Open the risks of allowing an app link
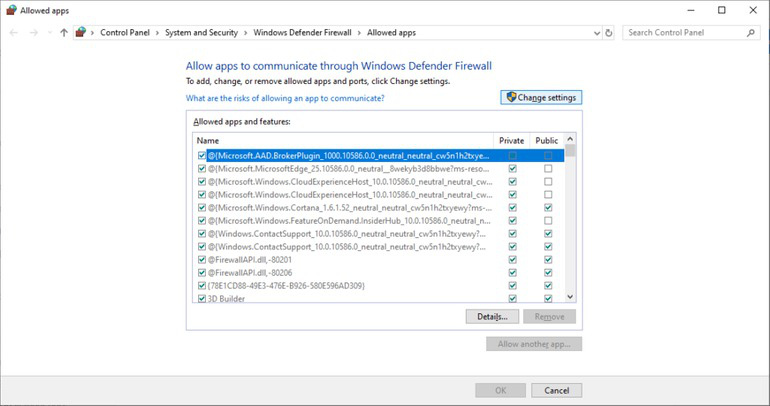Viewport: 770px width, 406px height. pyautogui.click(x=285, y=98)
